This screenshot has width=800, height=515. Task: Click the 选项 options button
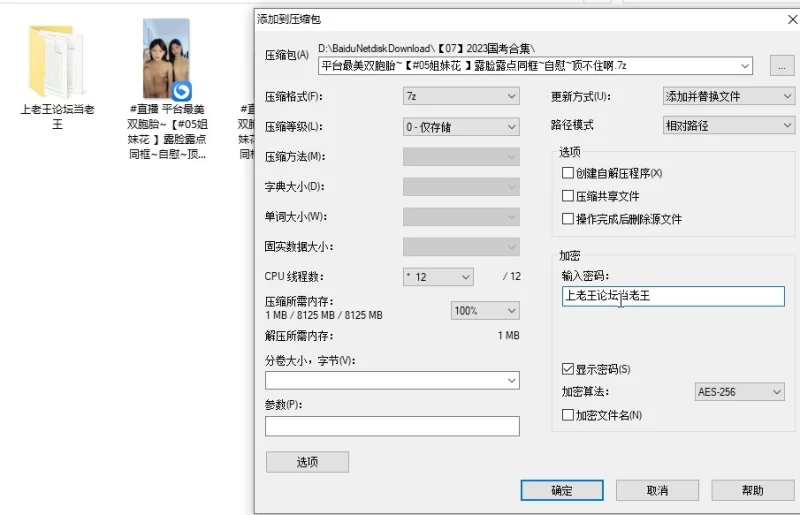(x=307, y=462)
